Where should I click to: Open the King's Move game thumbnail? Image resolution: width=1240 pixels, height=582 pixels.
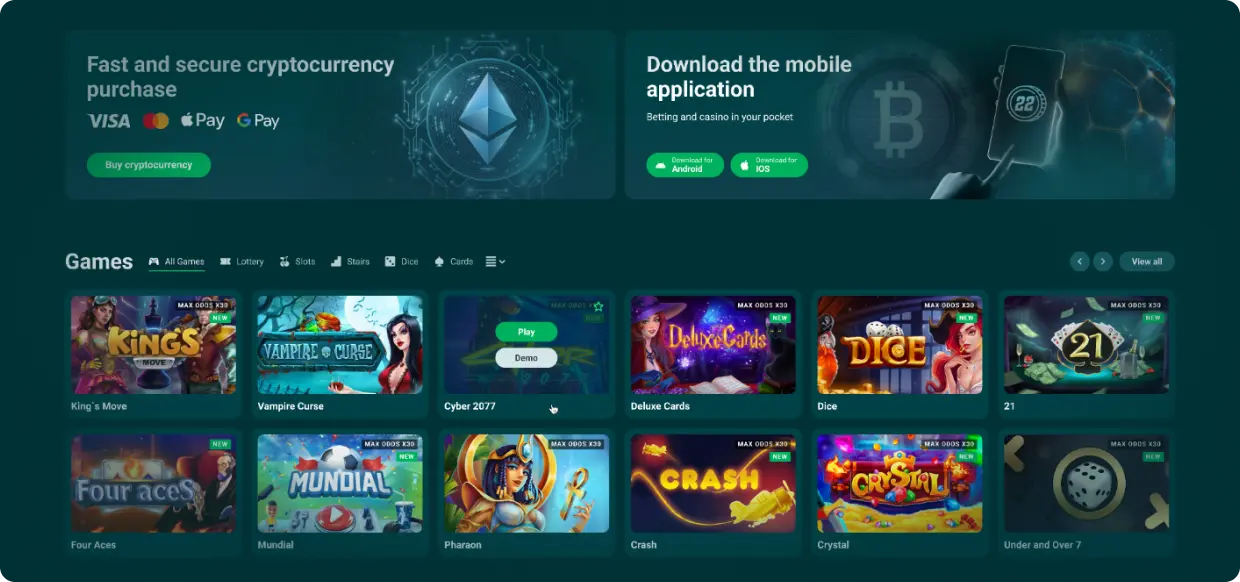point(153,345)
